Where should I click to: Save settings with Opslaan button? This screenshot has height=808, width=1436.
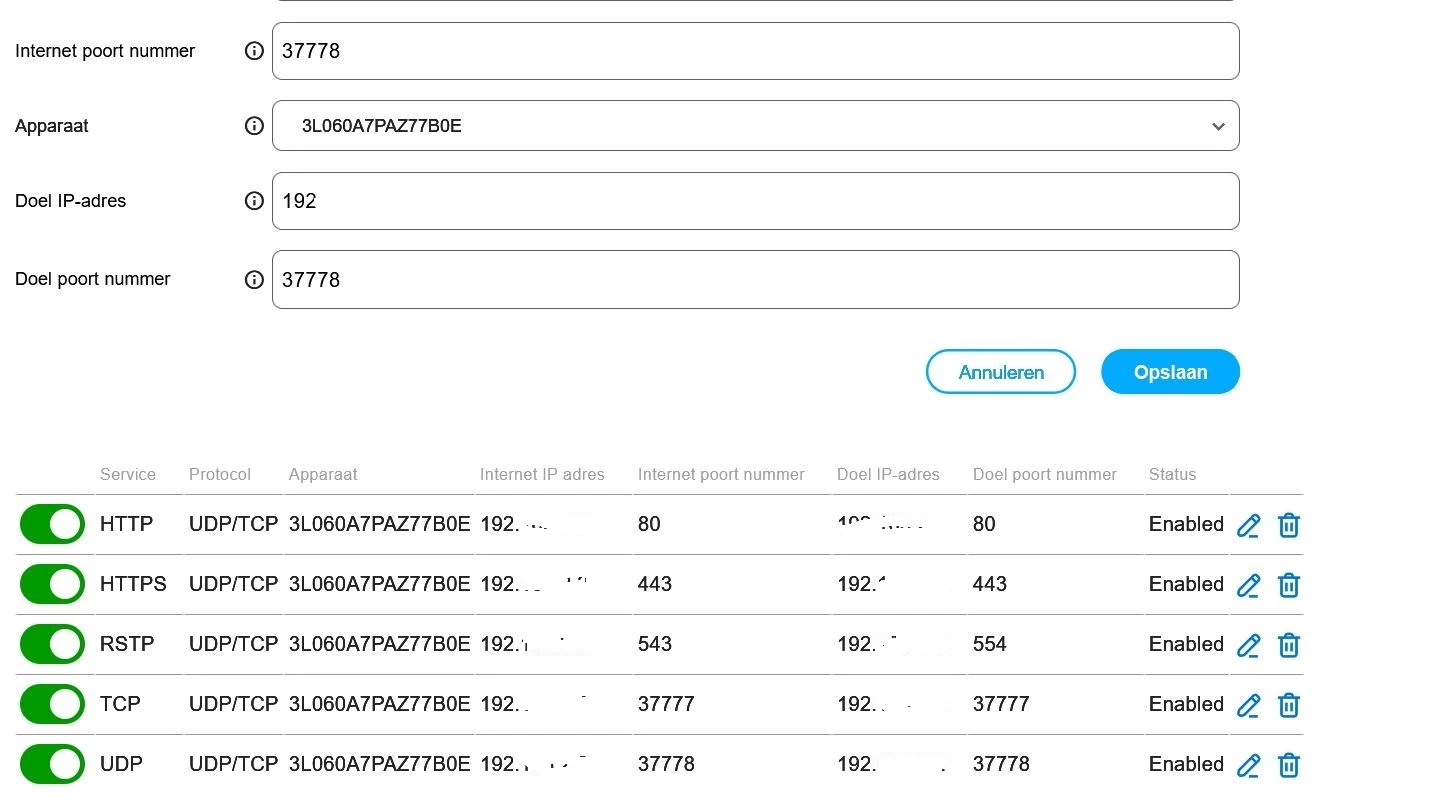(x=1170, y=372)
